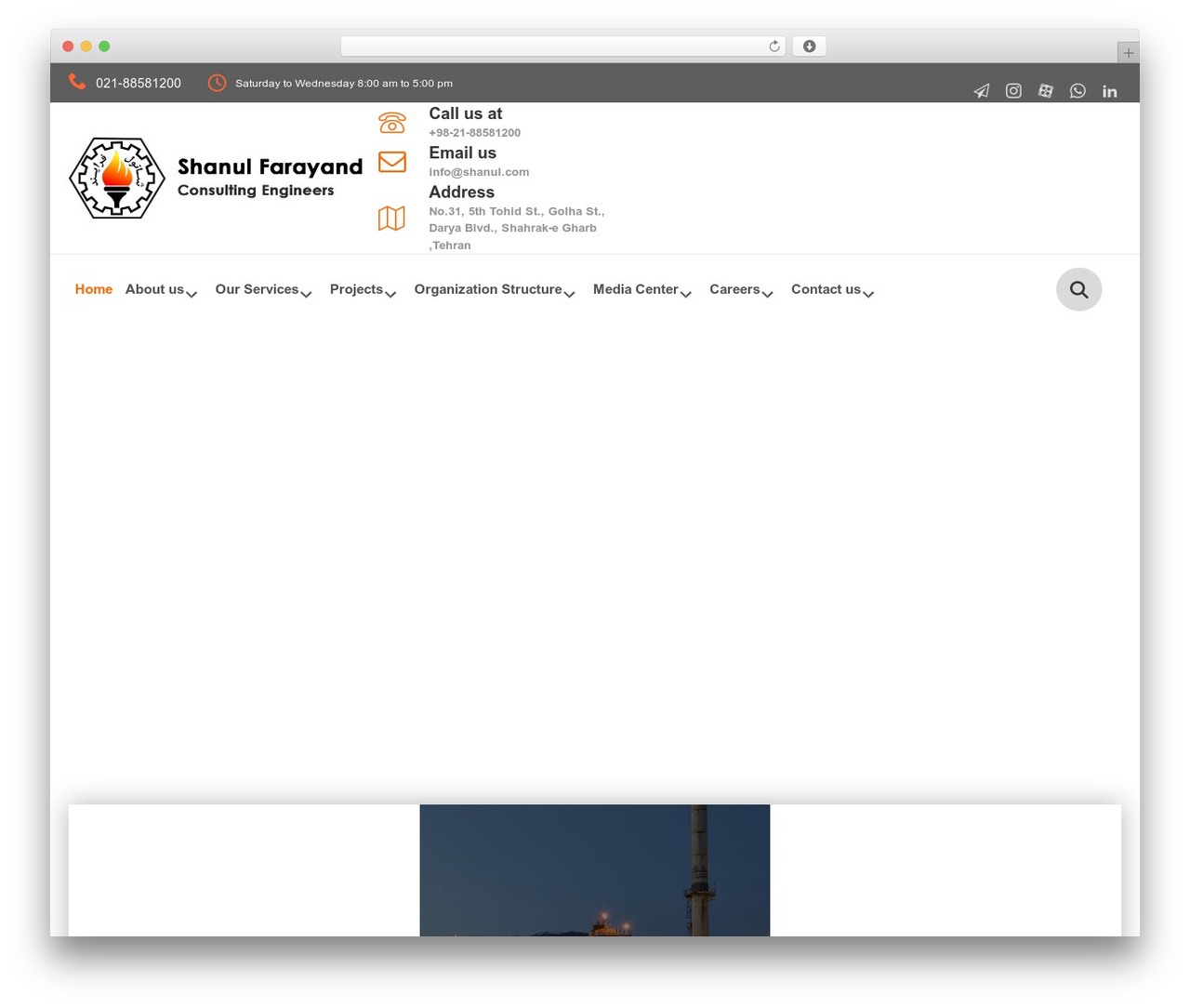The height and width of the screenshot is (1008, 1190).
Task: Expand the Organization Structure chevron
Action: tap(570, 294)
